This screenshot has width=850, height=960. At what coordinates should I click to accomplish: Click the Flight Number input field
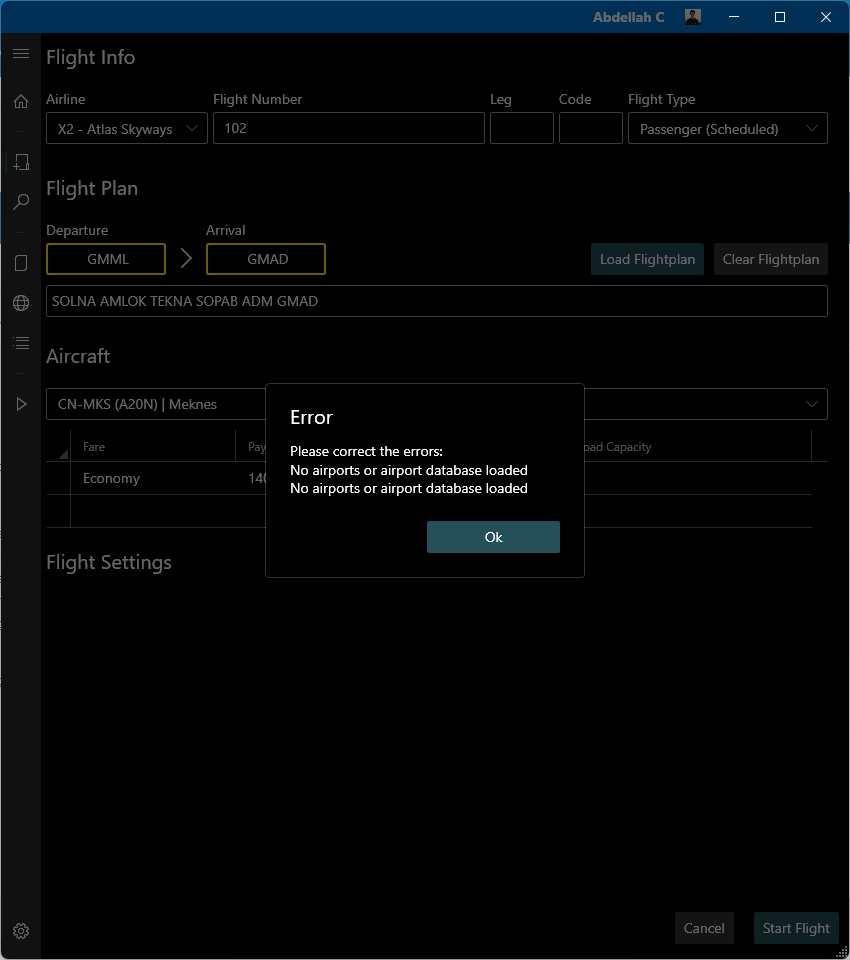click(x=348, y=129)
